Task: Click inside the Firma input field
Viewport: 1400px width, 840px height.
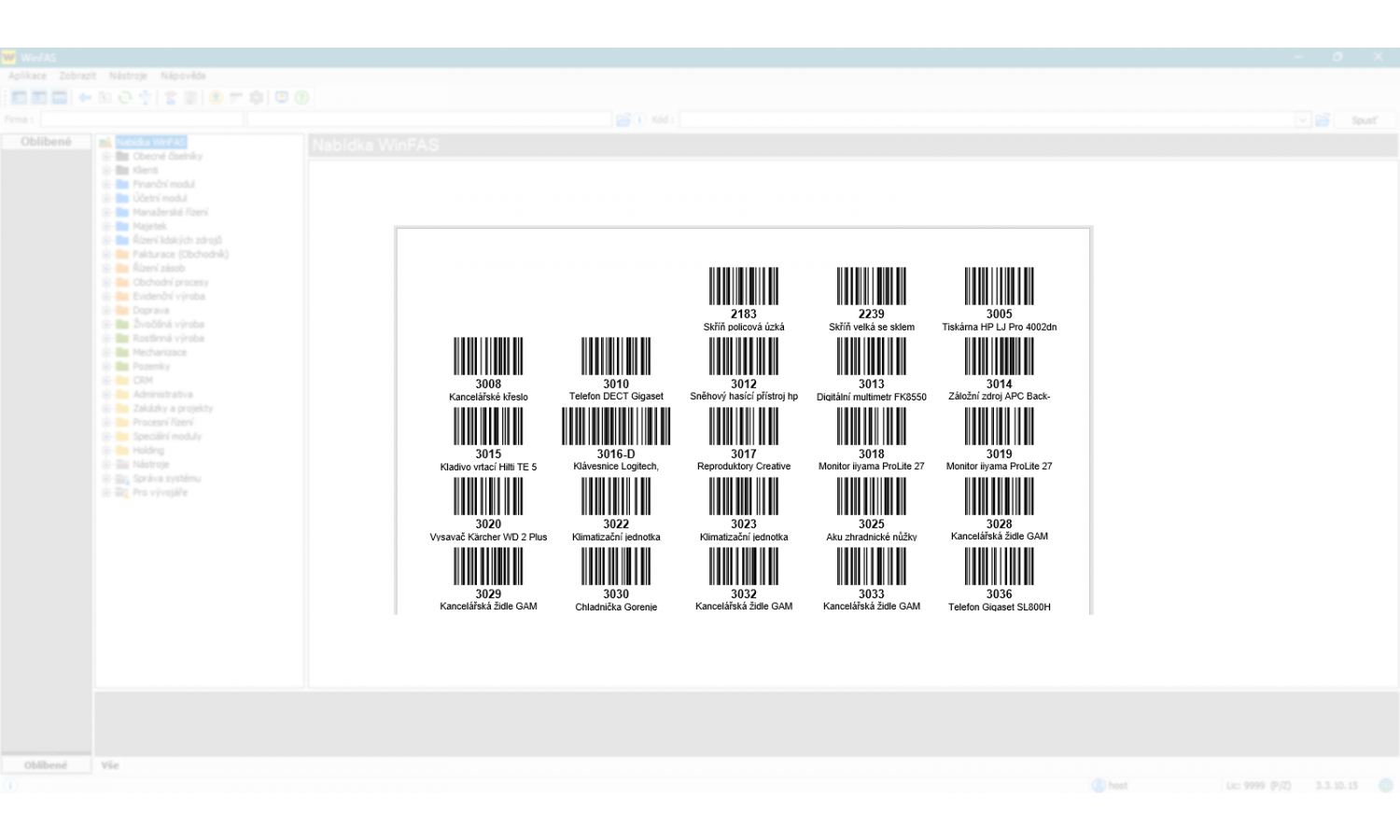Action: click(x=141, y=119)
